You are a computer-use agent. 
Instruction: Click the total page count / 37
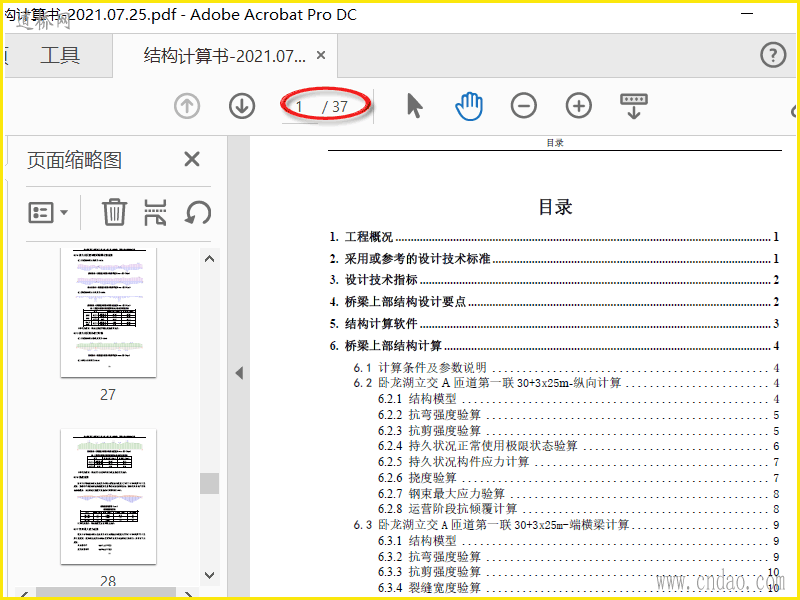click(x=335, y=107)
